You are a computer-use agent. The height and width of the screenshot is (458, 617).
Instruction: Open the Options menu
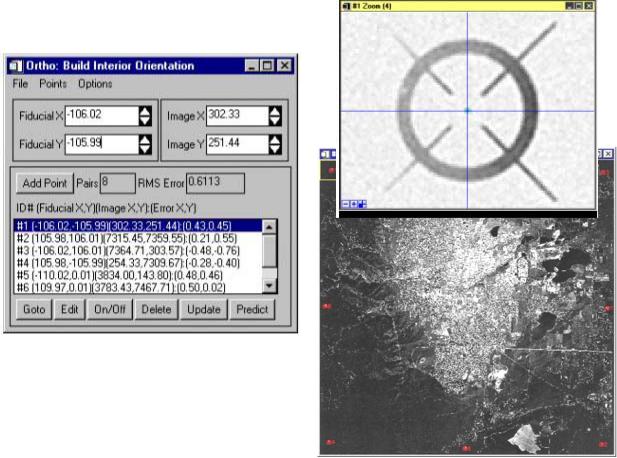pos(95,84)
